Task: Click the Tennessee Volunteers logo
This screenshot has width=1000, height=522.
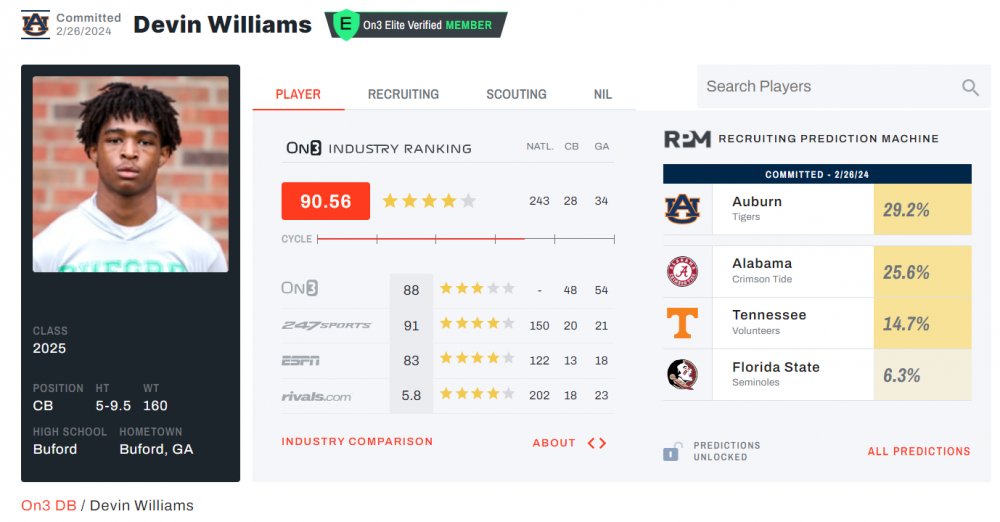Action: click(683, 323)
